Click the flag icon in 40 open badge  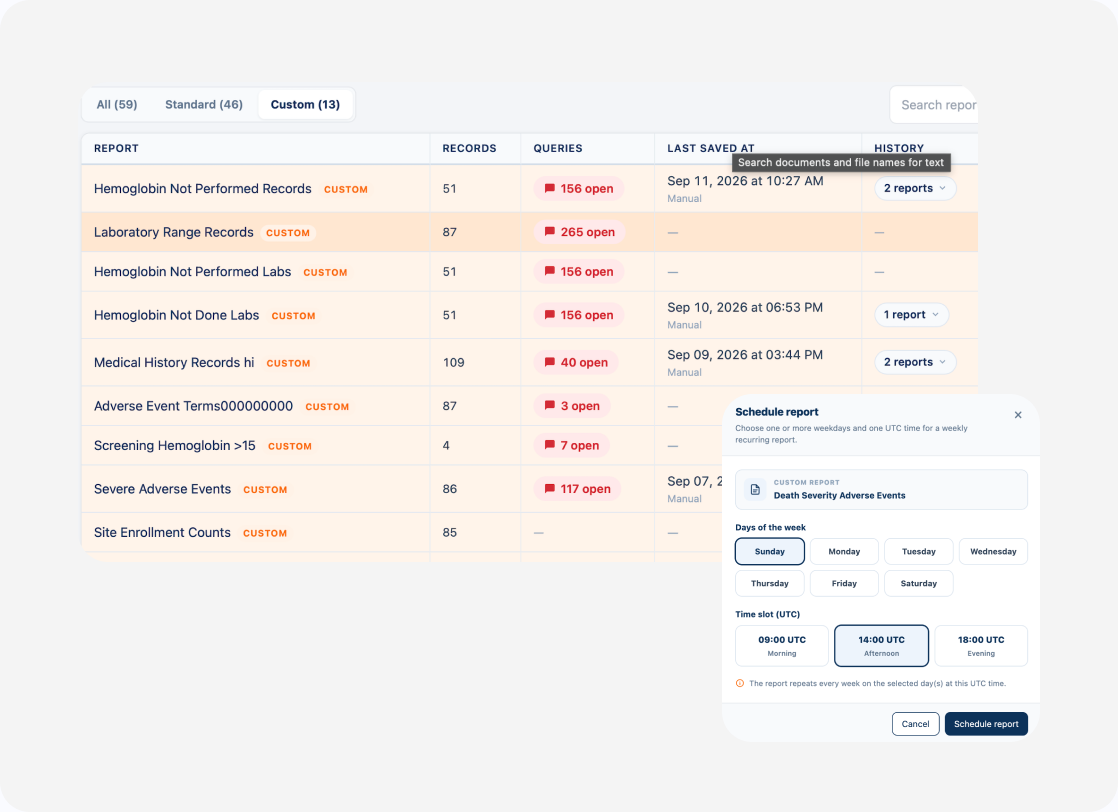tap(550, 362)
